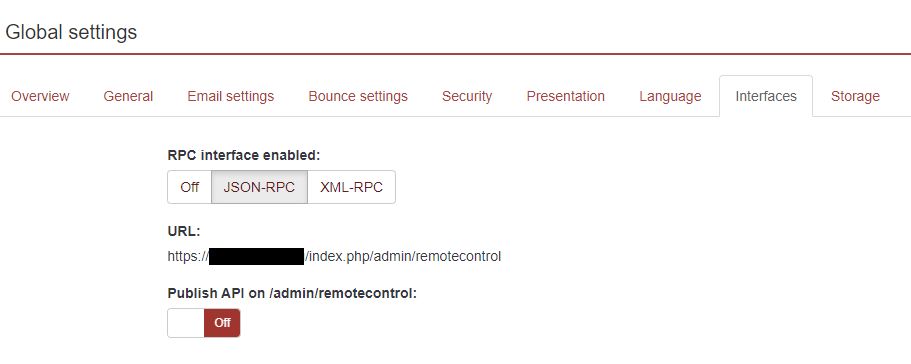Select the active Interfaces tab
The width and height of the screenshot is (911, 364).
(x=766, y=96)
